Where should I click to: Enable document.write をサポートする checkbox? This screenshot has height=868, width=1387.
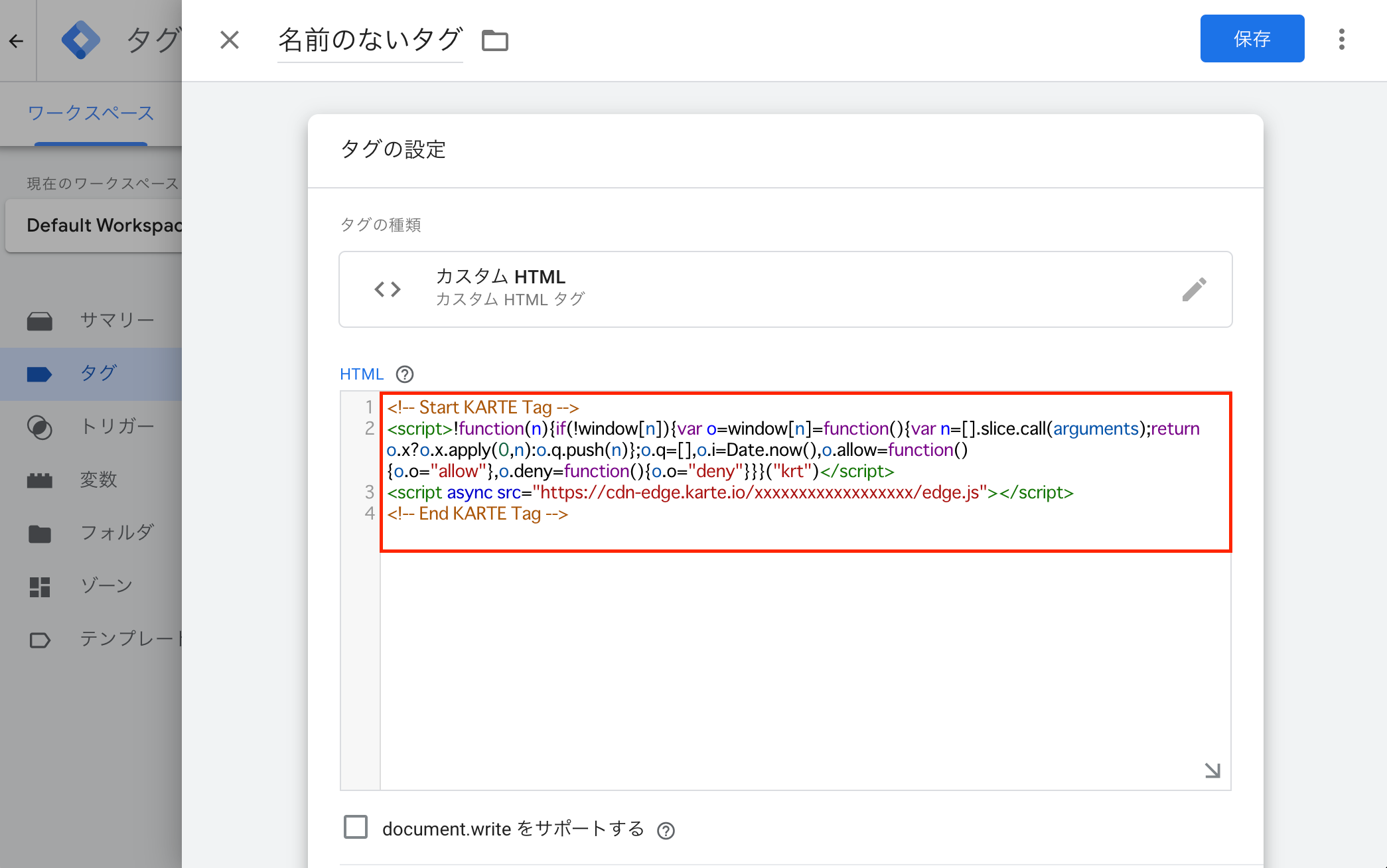[356, 828]
